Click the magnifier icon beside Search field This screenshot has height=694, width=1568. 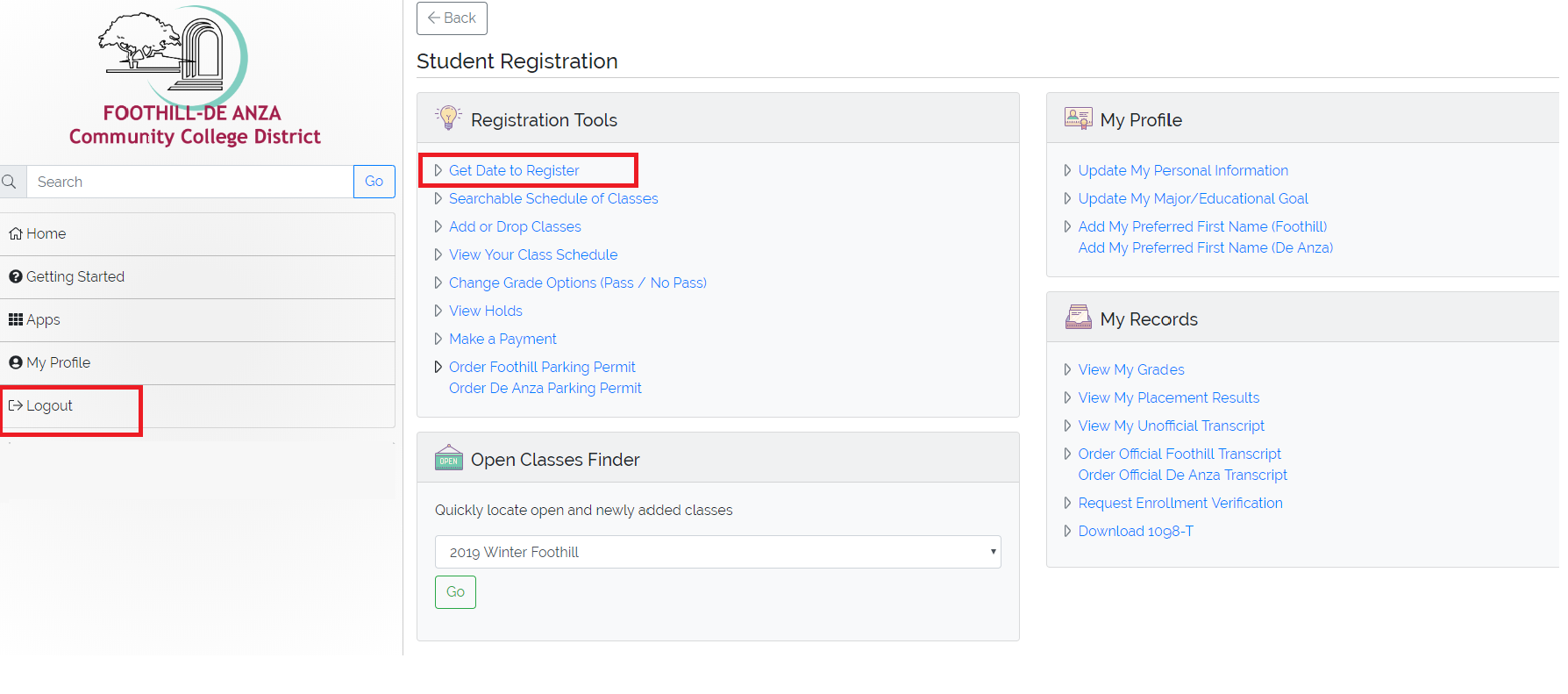[x=10, y=182]
